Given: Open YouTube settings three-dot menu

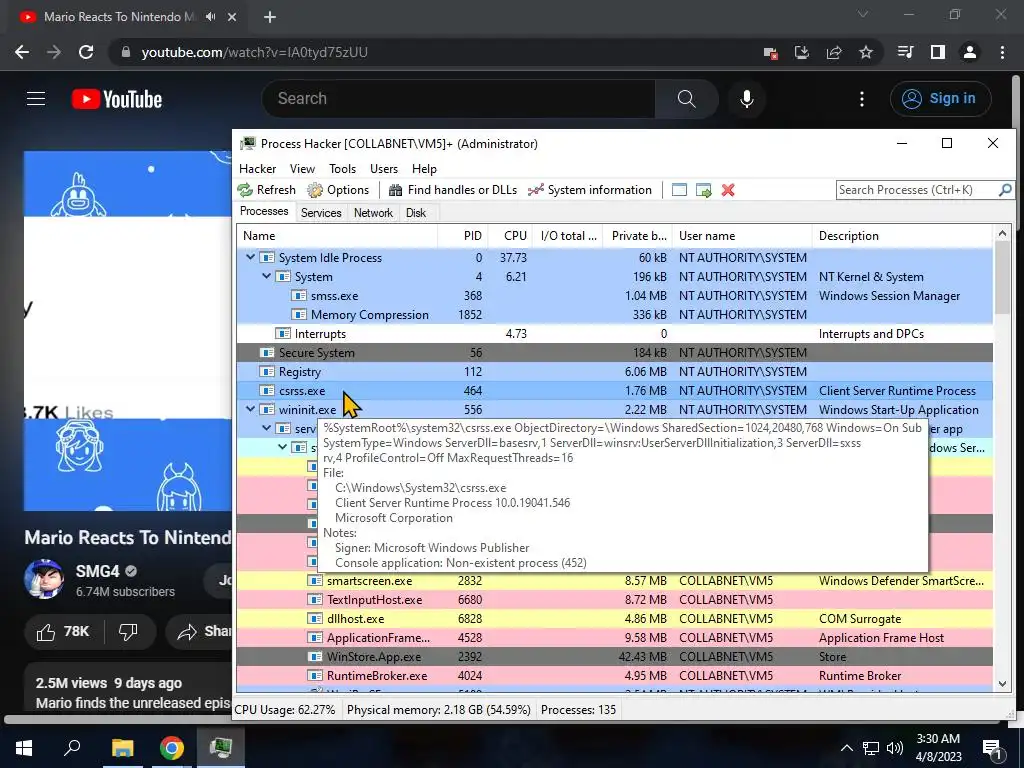Looking at the screenshot, I should pos(862,99).
